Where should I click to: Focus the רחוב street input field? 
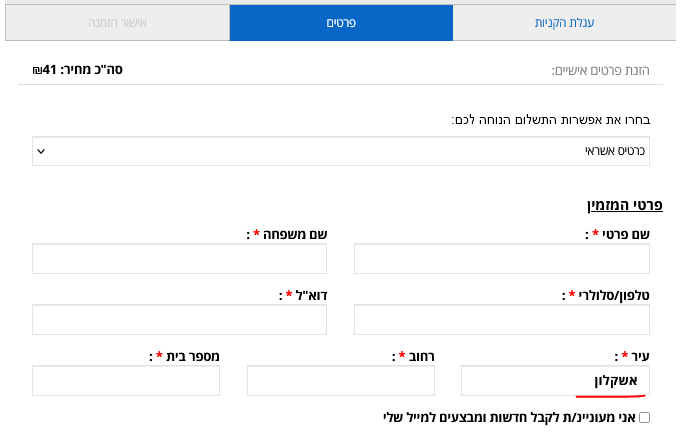[x=341, y=380]
